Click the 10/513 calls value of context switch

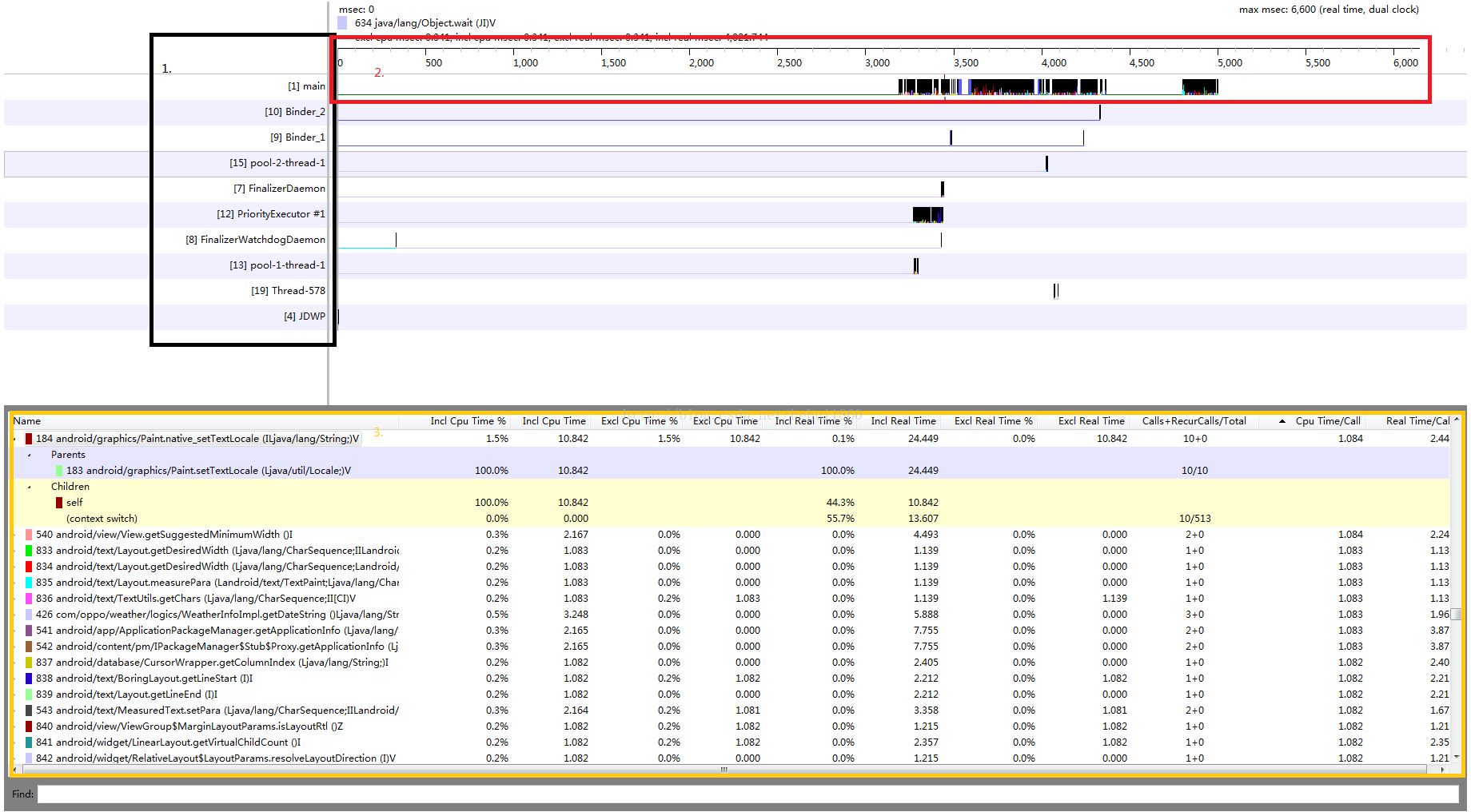[x=1194, y=519]
